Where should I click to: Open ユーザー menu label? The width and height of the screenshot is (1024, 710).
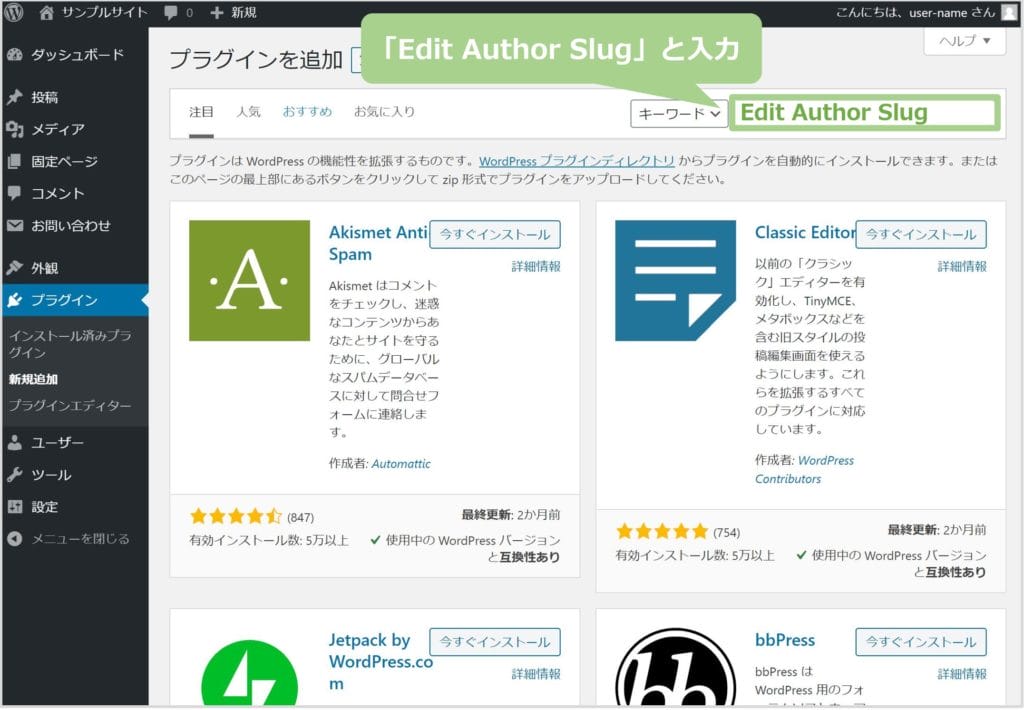[x=57, y=443]
